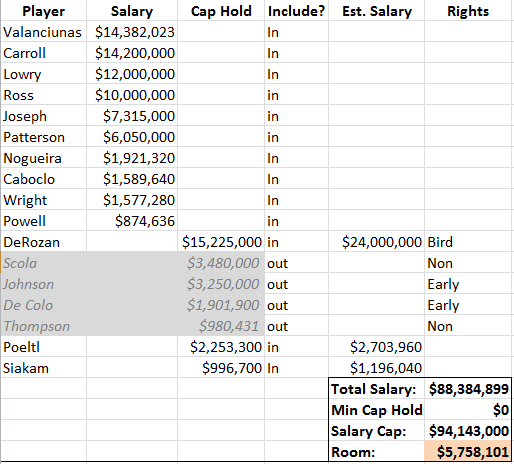The width and height of the screenshot is (514, 464).
Task: Click the highlighted Room value $5,758,101
Action: tap(468, 452)
